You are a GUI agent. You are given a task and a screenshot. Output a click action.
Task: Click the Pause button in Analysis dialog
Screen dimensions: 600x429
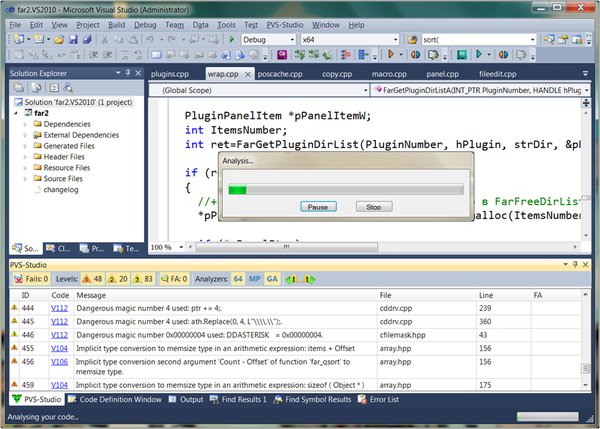point(318,207)
